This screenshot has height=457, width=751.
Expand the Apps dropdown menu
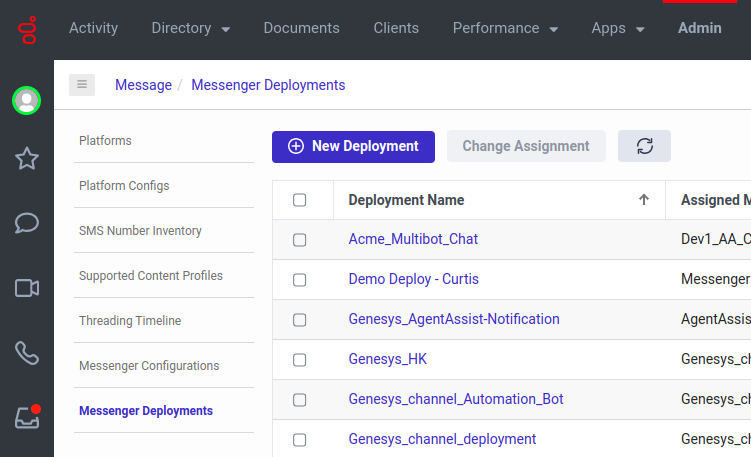tap(617, 28)
